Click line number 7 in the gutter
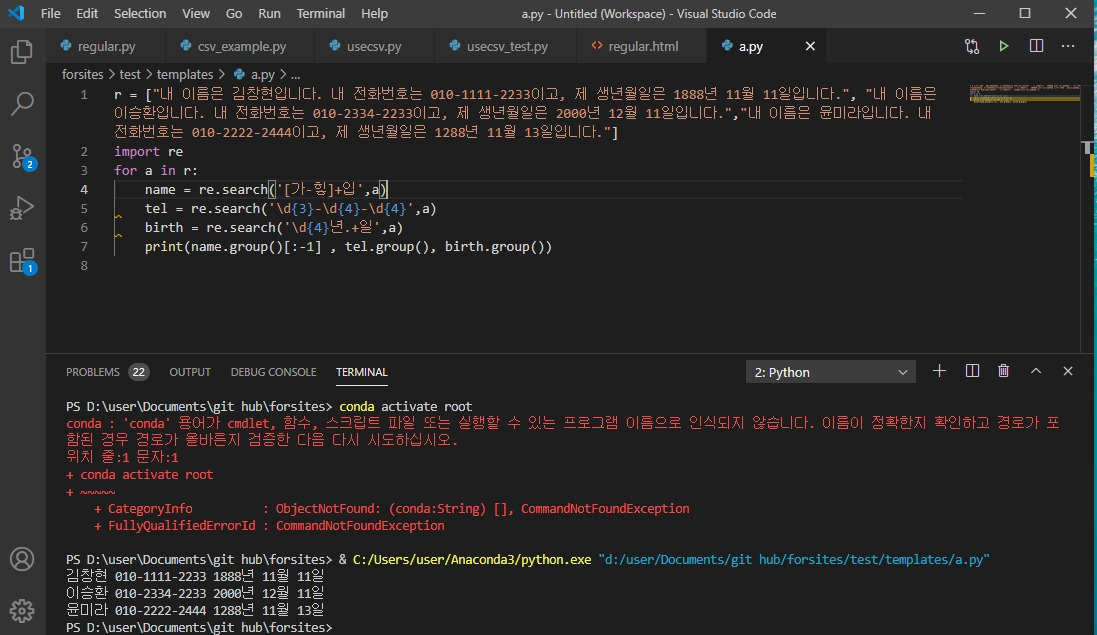The image size is (1097, 635). [84, 247]
